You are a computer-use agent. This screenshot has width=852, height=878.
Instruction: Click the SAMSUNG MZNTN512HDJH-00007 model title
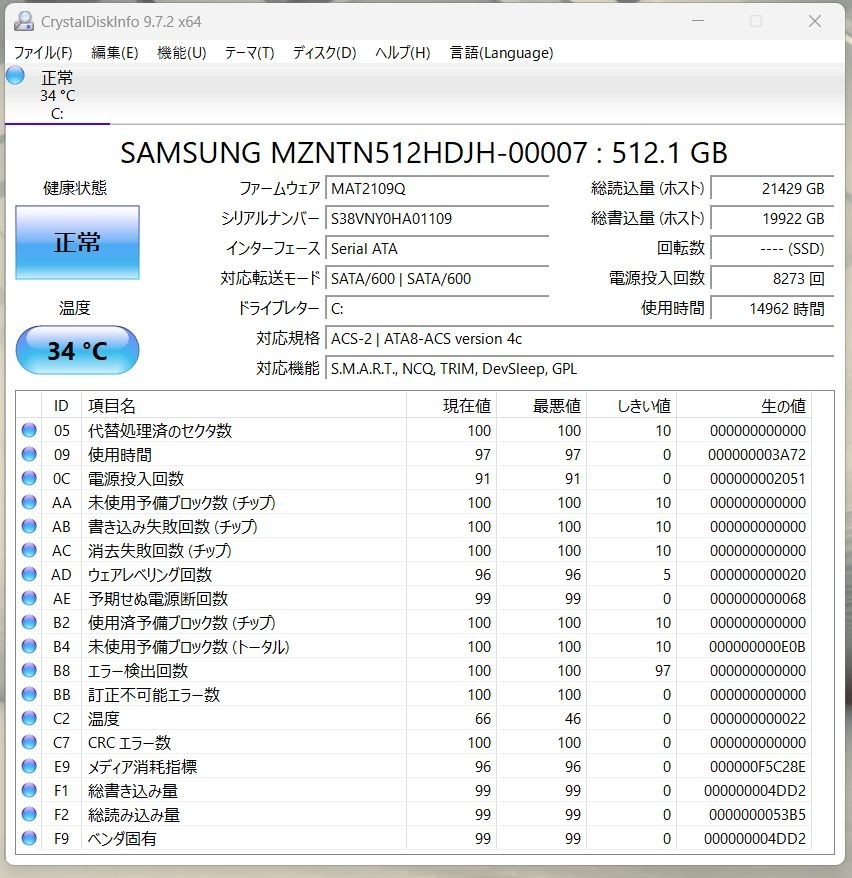pyautogui.click(x=424, y=153)
